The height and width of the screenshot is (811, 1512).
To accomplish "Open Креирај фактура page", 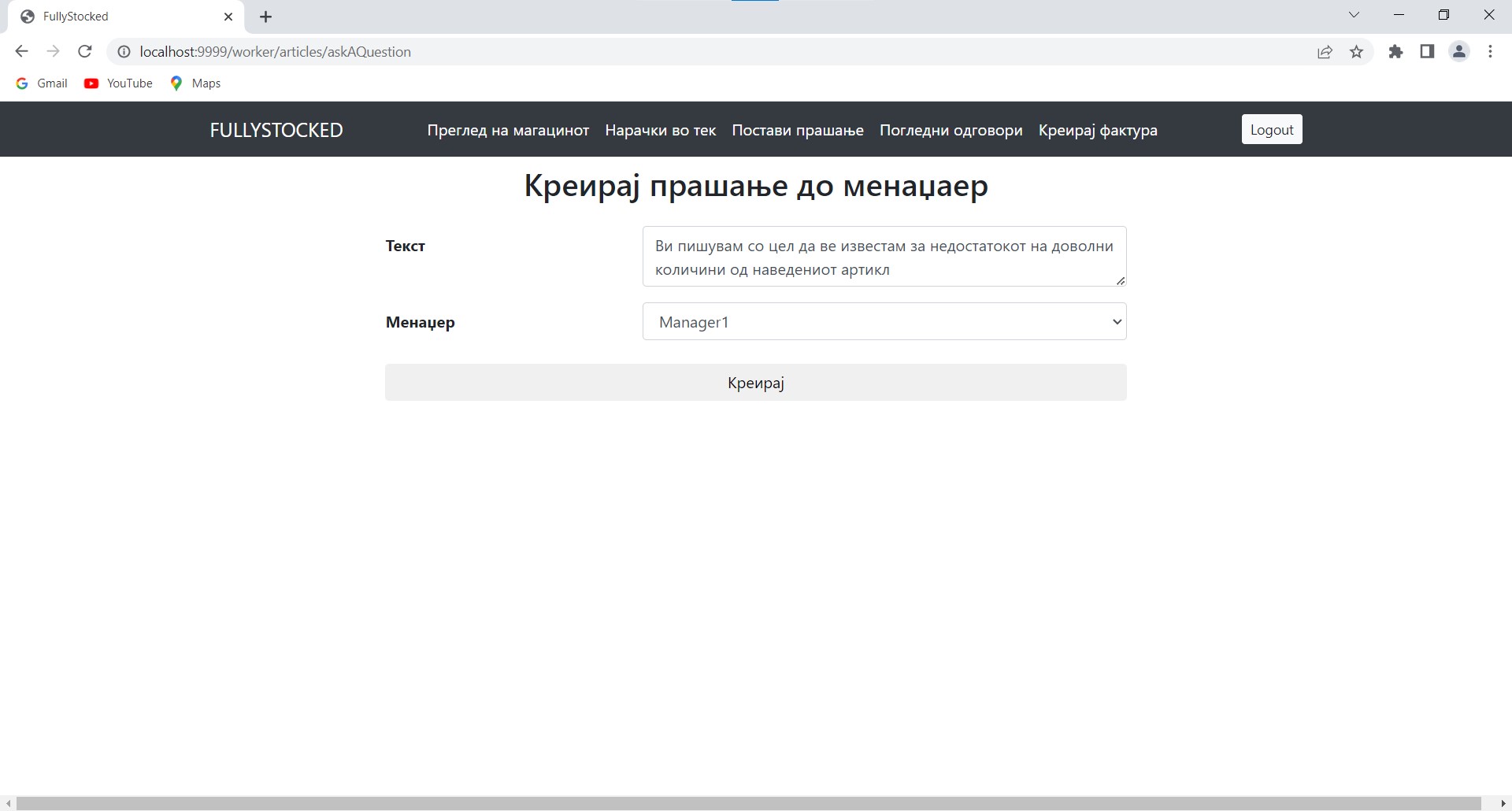I will coord(1097,130).
